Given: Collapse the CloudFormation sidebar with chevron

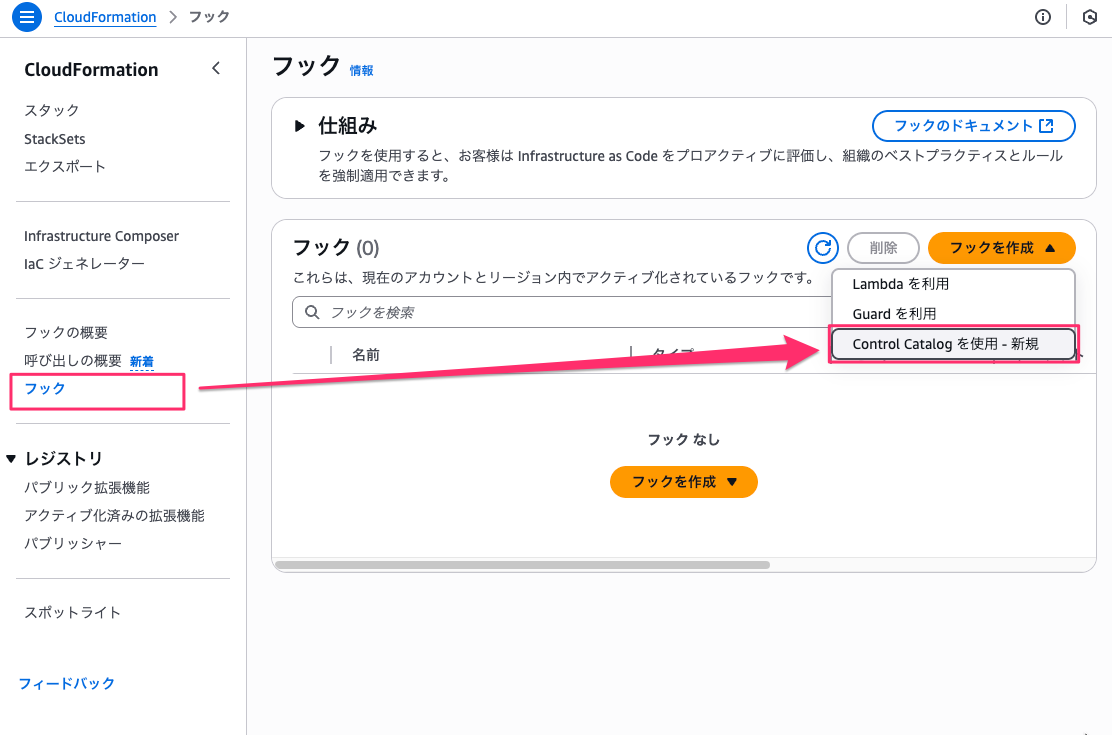Looking at the screenshot, I should 216,69.
